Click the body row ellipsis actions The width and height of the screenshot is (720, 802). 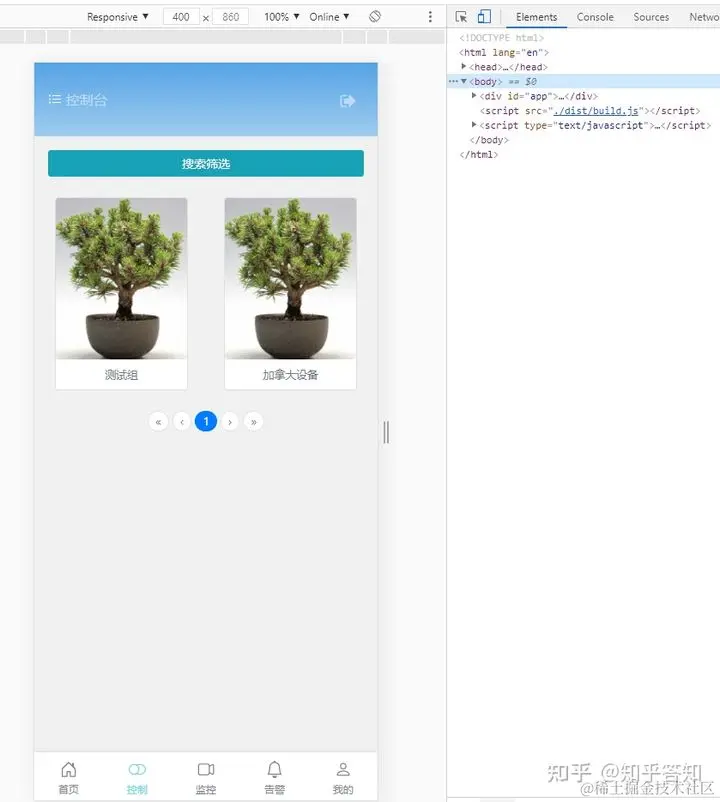[453, 81]
